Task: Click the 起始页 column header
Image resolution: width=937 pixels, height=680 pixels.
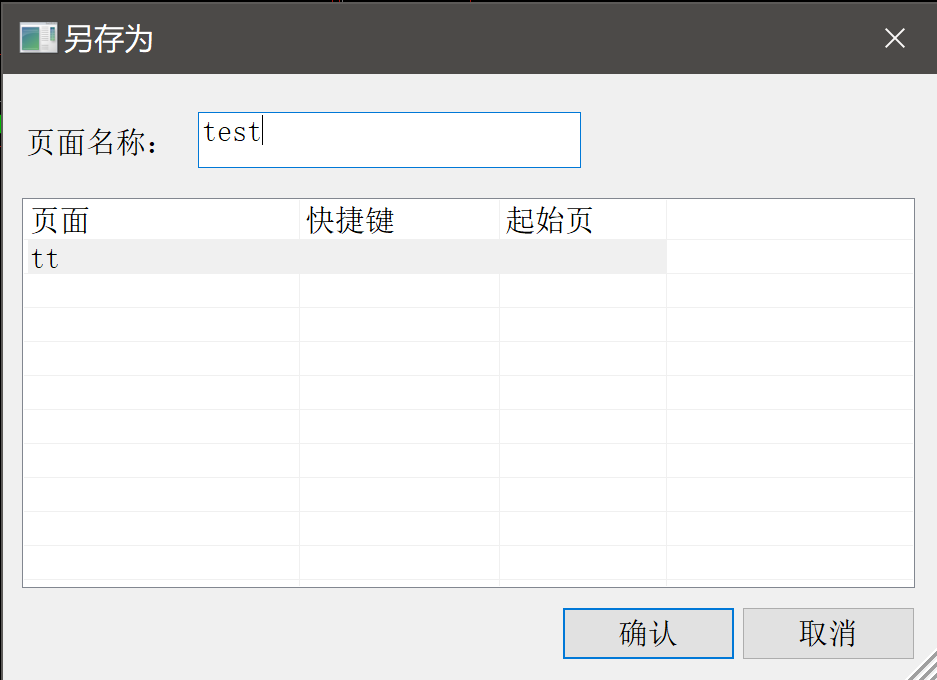Action: (x=582, y=221)
